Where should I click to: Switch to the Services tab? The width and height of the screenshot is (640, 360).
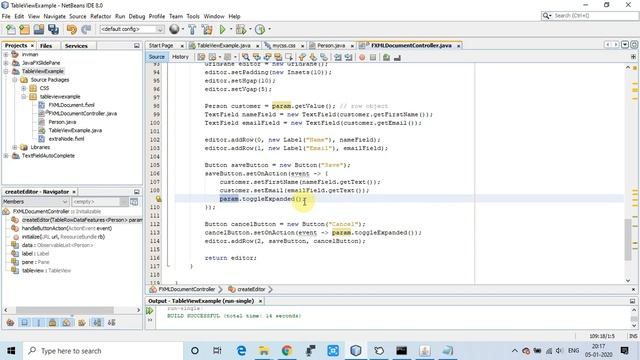(x=76, y=46)
